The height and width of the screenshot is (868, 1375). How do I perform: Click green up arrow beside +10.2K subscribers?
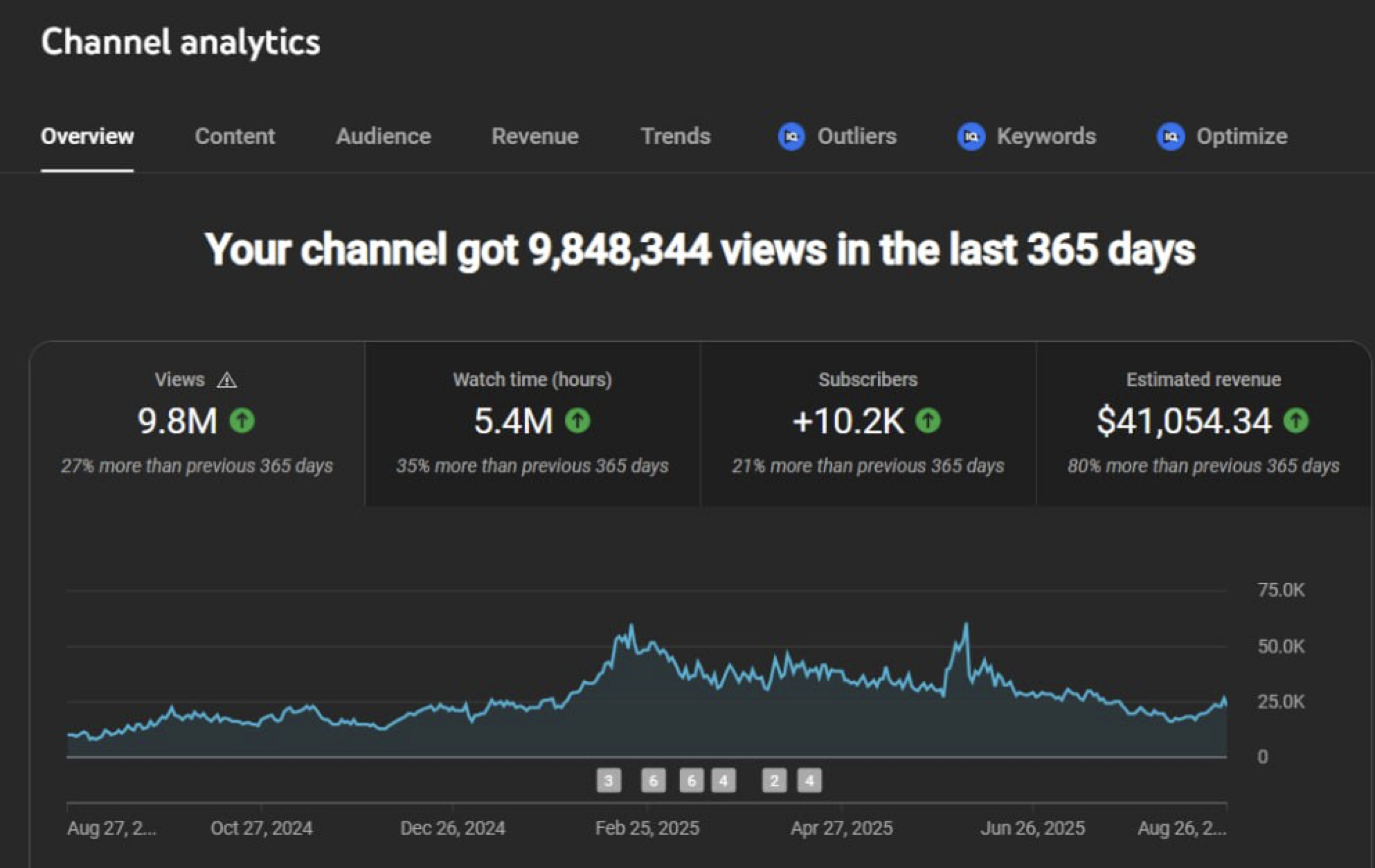pos(928,420)
